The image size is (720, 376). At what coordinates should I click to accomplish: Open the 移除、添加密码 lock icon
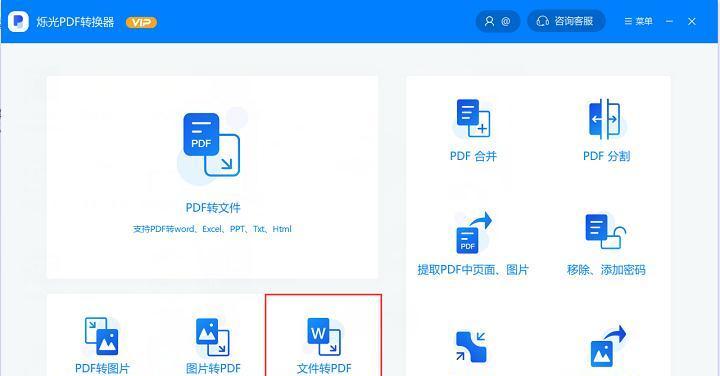click(606, 231)
